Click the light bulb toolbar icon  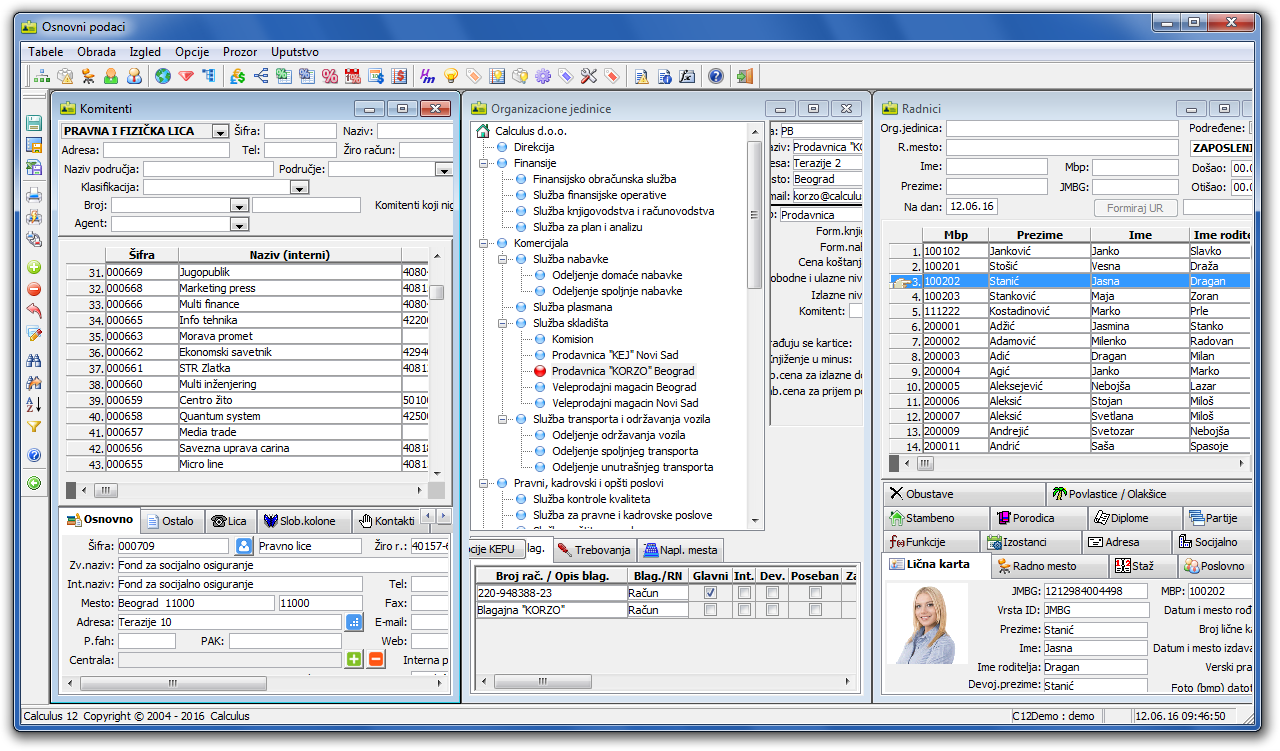tap(451, 76)
